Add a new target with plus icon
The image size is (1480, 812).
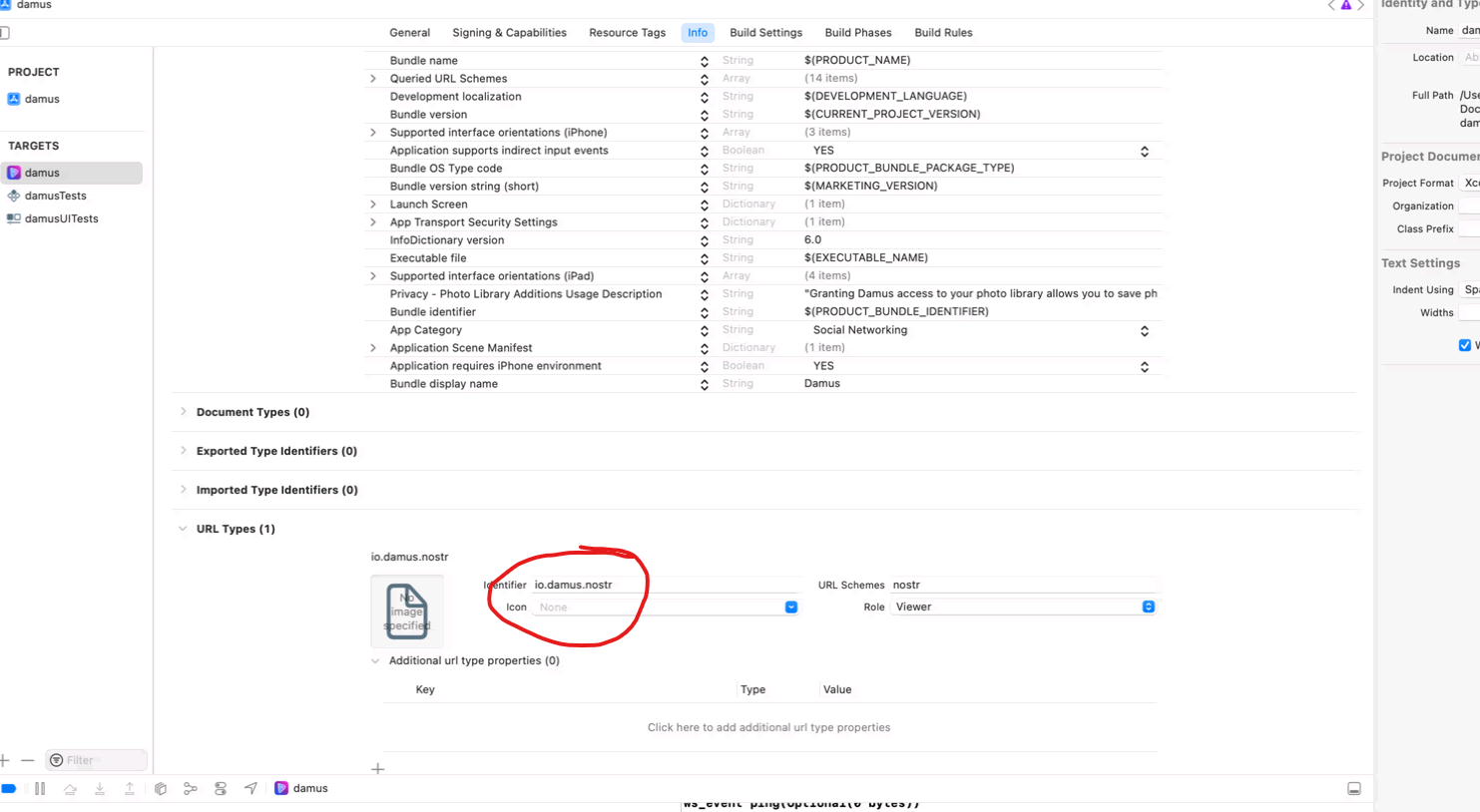[5, 760]
